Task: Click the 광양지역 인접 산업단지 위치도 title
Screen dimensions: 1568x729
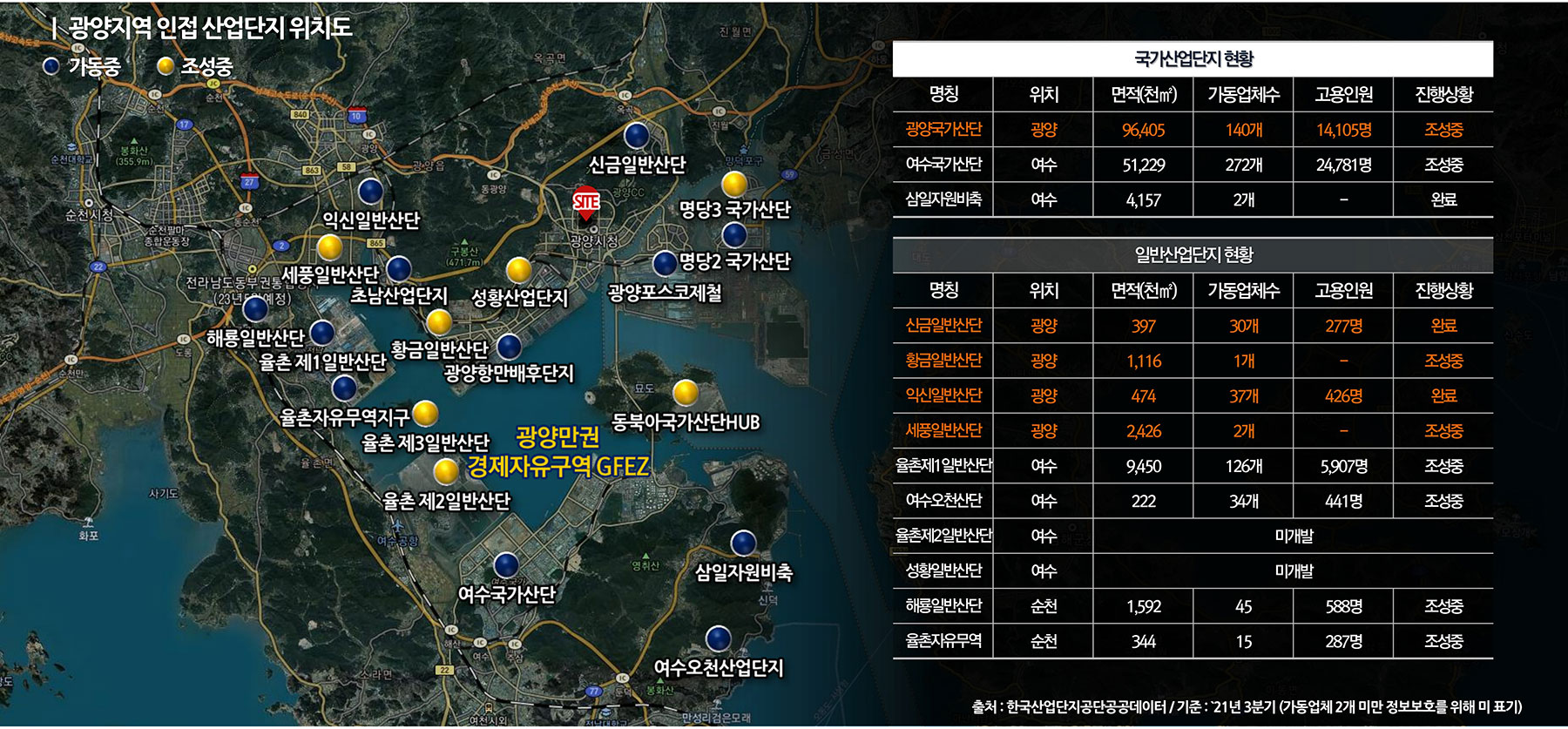Action: pos(211,28)
